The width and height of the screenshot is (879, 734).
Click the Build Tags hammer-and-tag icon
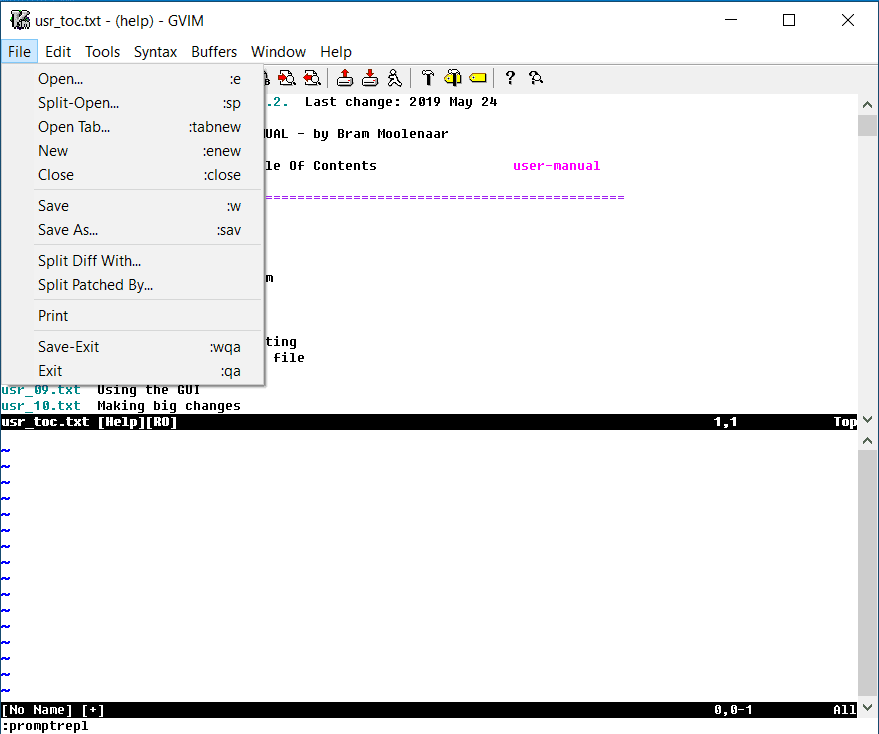point(452,78)
